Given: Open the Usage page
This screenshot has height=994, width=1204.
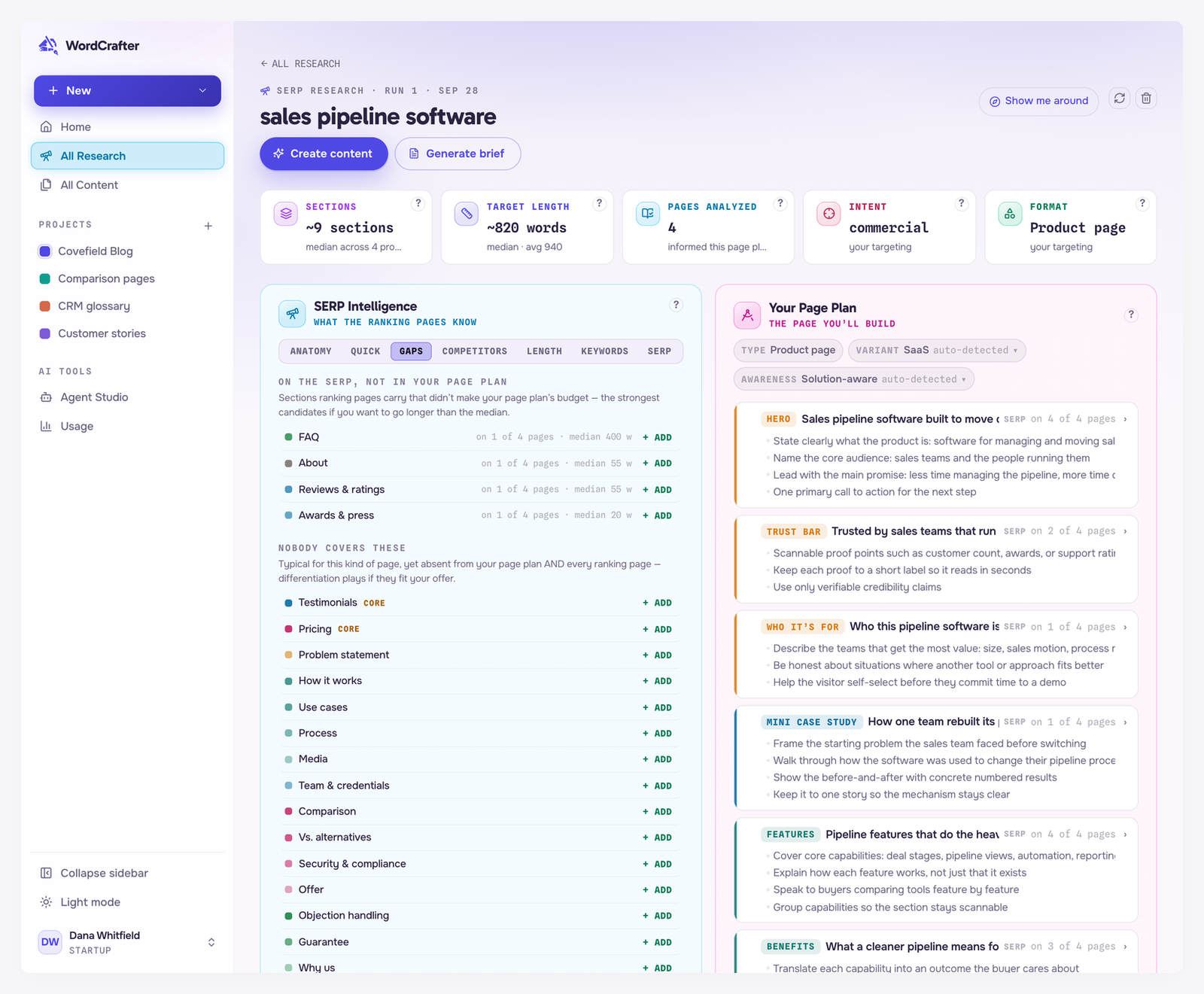Looking at the screenshot, I should [x=127, y=426].
